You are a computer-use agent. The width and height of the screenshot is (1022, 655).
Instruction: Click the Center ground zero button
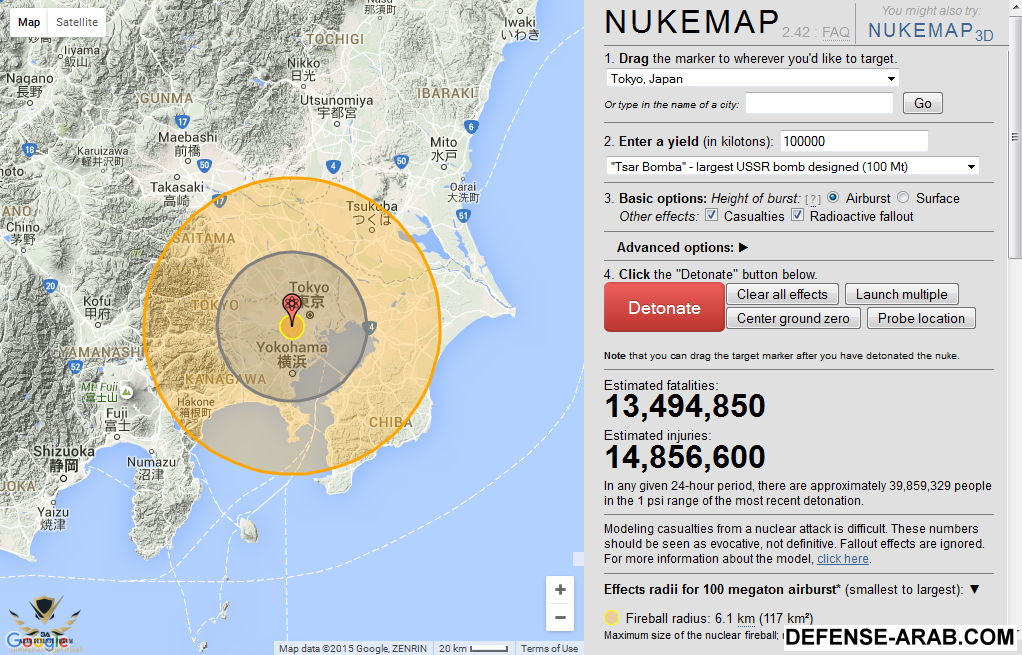click(x=793, y=318)
